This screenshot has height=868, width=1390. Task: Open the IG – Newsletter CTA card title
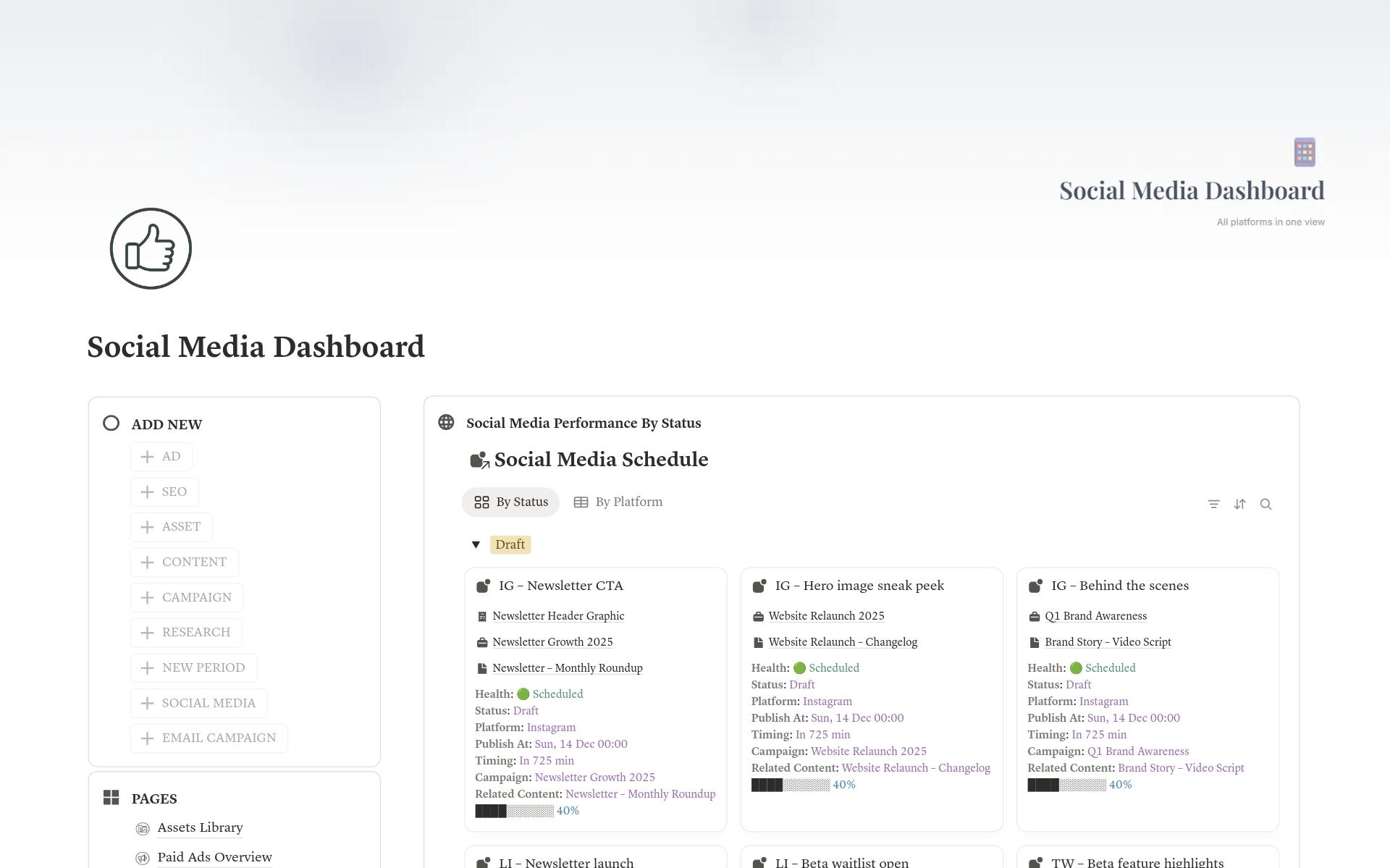(x=561, y=586)
